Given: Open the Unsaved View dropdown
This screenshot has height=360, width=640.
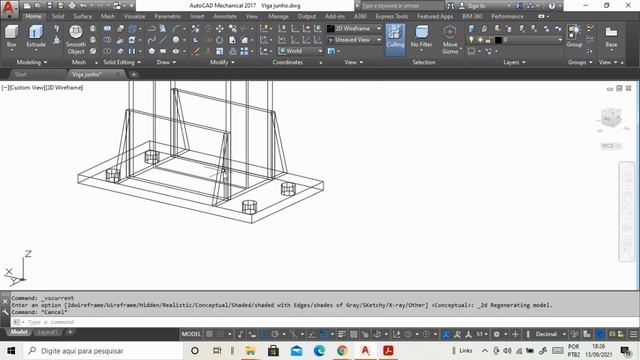Looking at the screenshot, I should click(x=354, y=40).
